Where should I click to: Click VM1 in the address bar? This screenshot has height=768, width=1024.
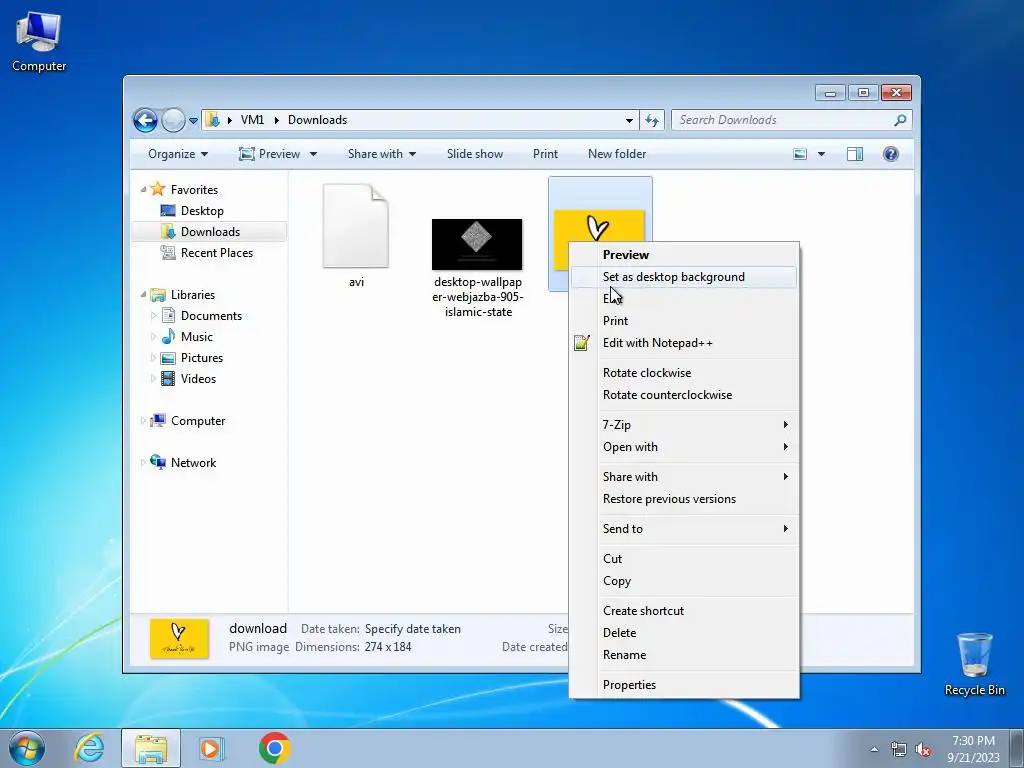coord(252,120)
